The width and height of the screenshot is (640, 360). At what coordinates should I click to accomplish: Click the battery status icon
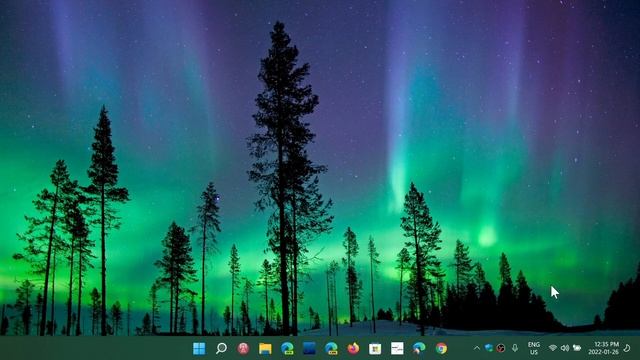577,348
